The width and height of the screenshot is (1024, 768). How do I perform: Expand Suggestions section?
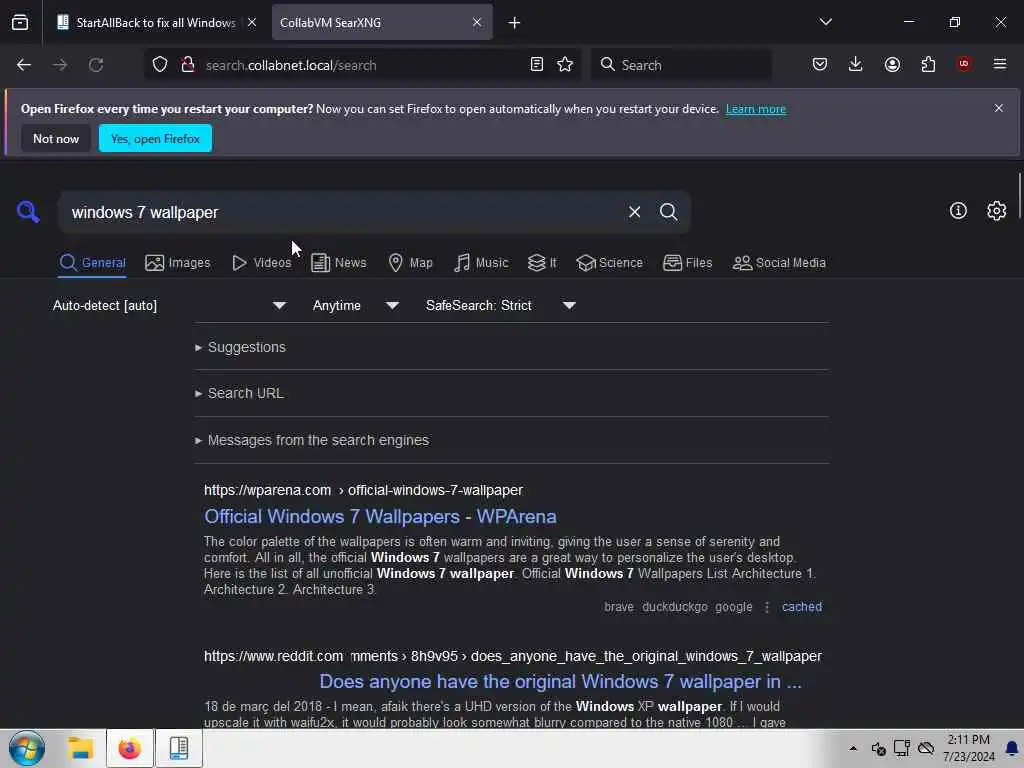pyautogui.click(x=240, y=347)
